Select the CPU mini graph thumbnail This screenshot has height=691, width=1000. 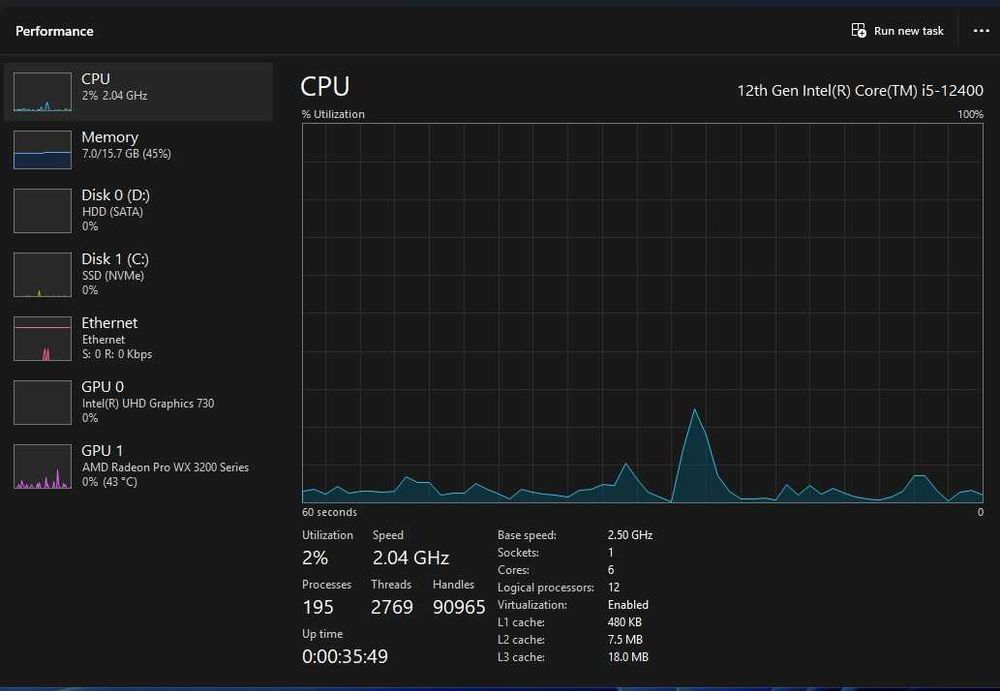42,92
